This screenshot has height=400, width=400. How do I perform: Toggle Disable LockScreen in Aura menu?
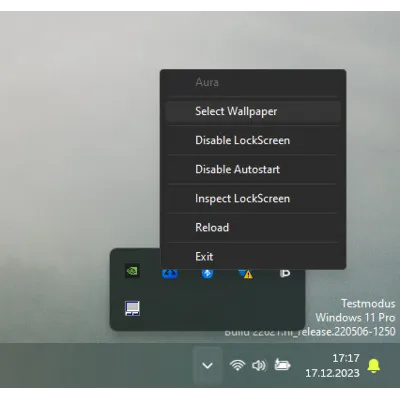(253, 140)
